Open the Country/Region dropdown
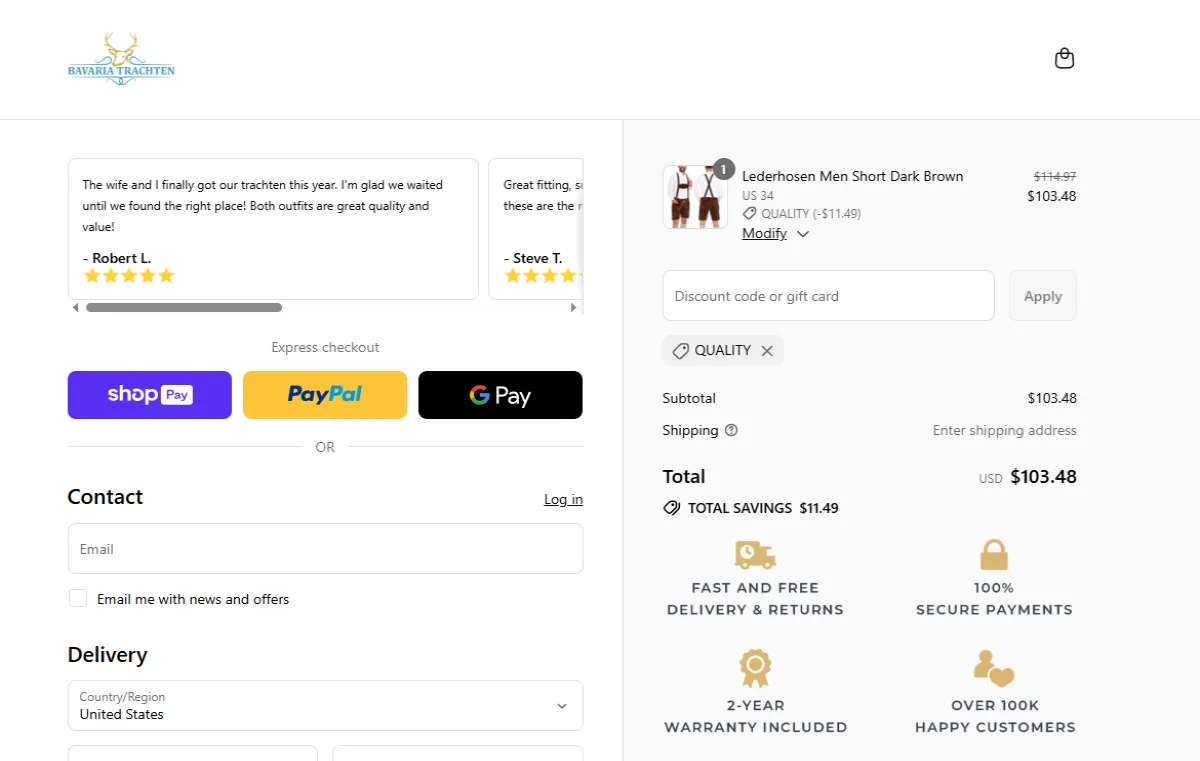The width and height of the screenshot is (1200, 761). [325, 706]
